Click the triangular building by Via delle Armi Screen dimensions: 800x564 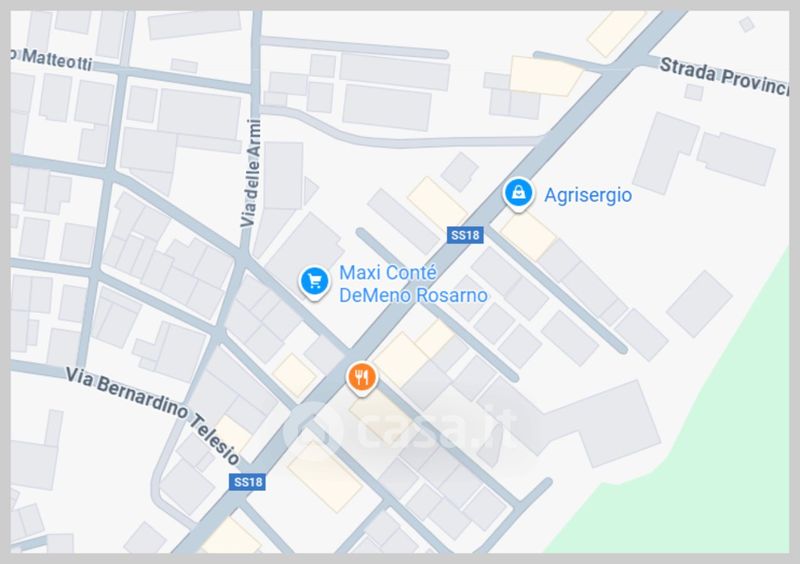[x=310, y=190]
